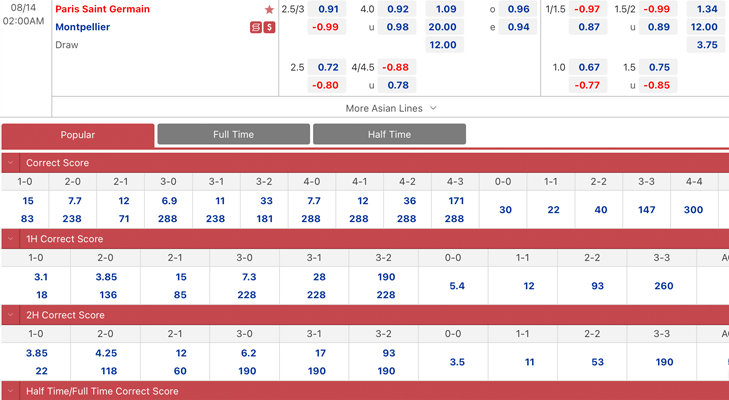
Task: Select first-half handicap 1.0 odds 0.67
Action: coord(588,67)
